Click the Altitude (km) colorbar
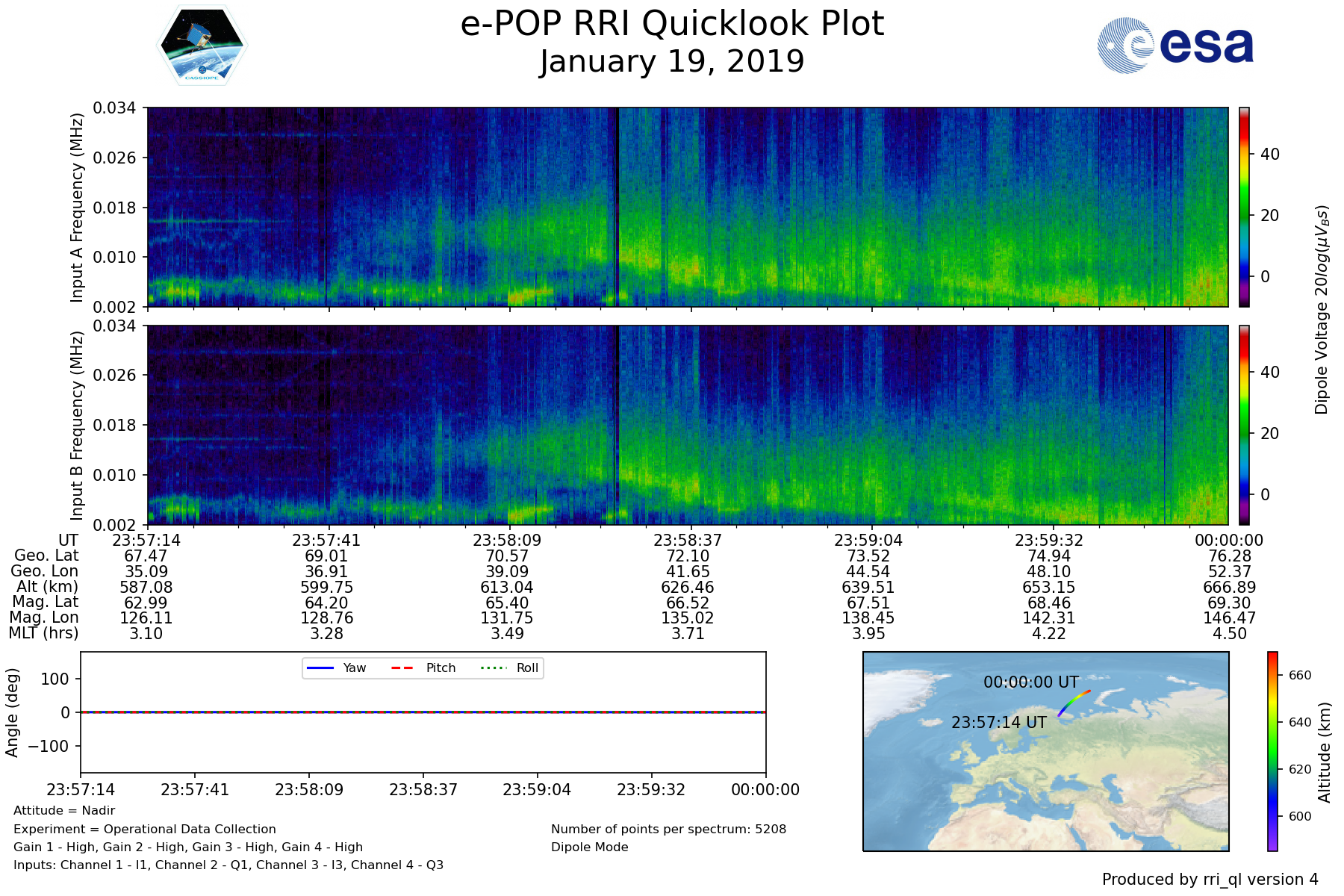The height and width of the screenshot is (896, 1344). click(1272, 751)
